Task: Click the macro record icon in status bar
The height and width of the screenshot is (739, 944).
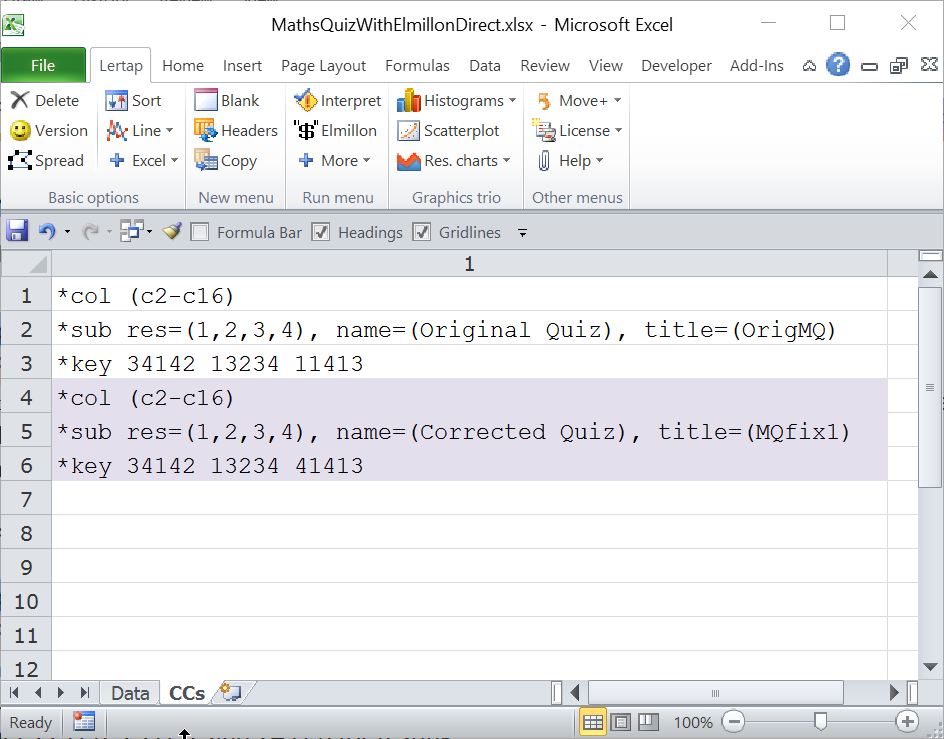Action: click(84, 722)
